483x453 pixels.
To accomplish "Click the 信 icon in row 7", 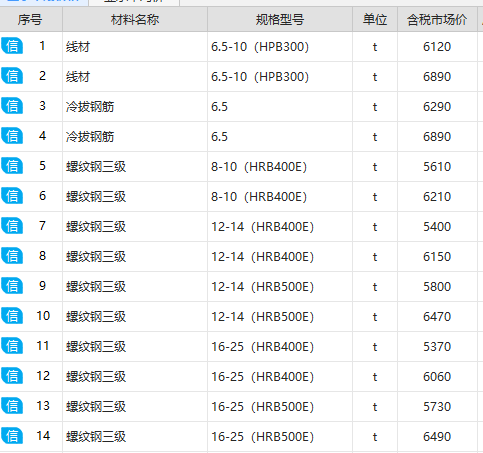I will pos(12,226).
